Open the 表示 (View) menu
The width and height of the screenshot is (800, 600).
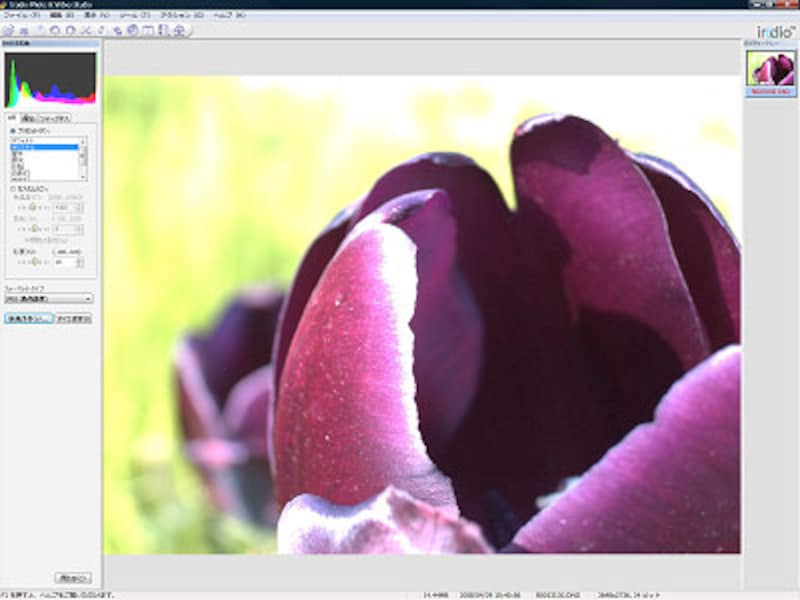96,15
